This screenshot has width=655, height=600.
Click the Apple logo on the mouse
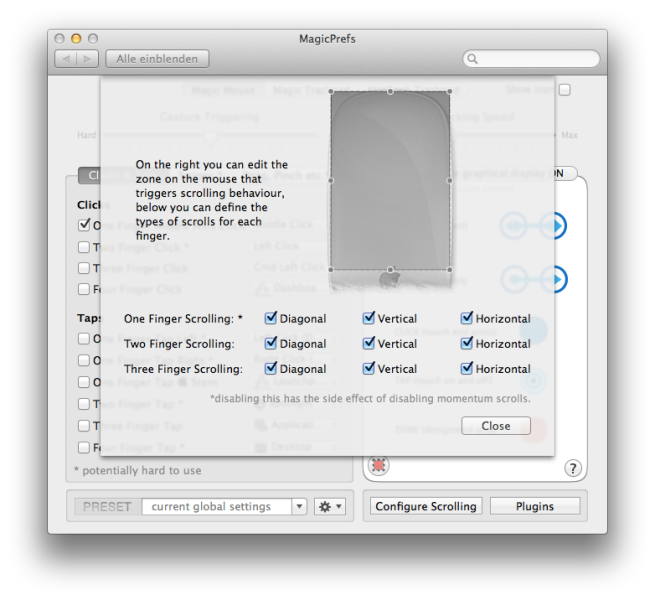tap(389, 279)
